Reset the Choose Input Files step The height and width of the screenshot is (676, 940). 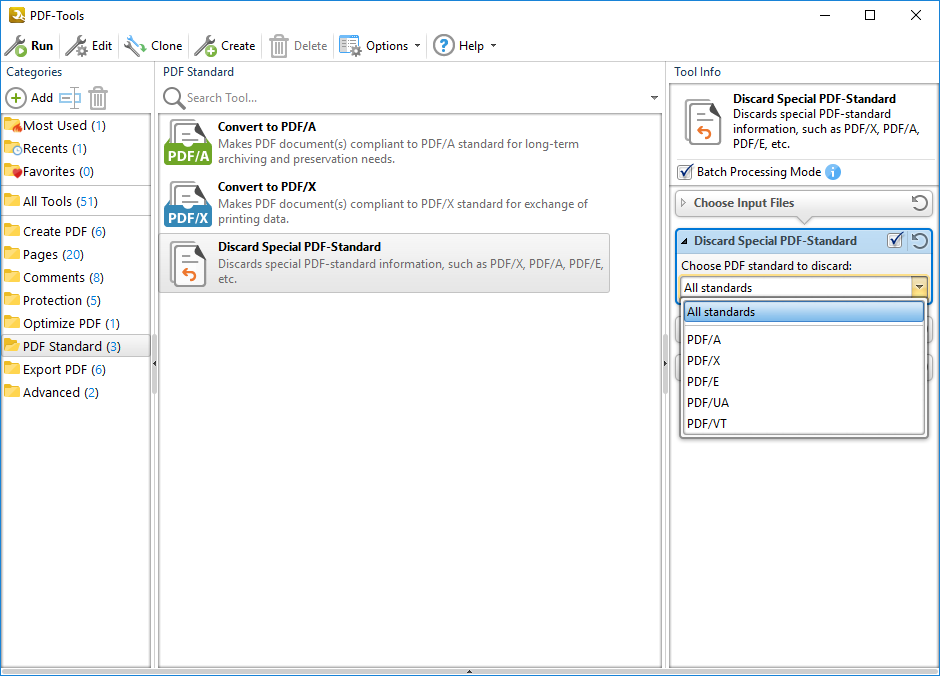click(919, 203)
